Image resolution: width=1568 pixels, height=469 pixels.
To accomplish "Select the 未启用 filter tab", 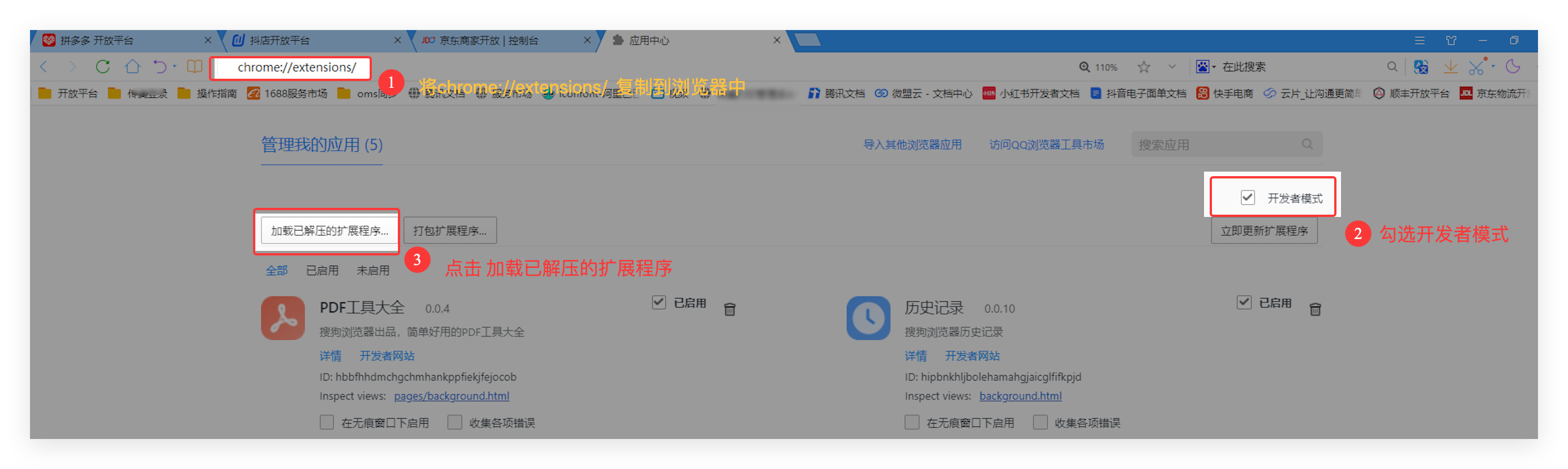I will [x=372, y=270].
